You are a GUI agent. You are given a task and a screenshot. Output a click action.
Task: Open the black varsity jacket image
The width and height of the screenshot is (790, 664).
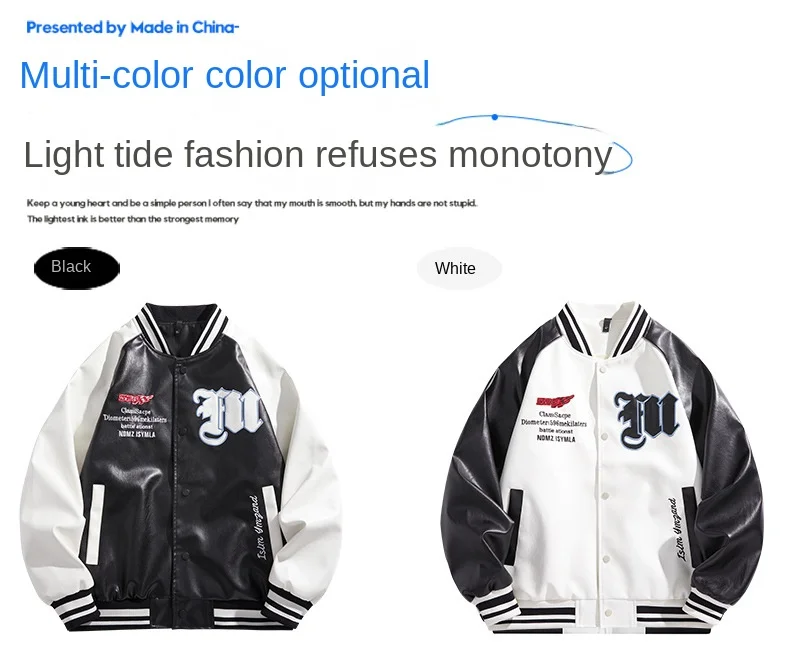181,467
